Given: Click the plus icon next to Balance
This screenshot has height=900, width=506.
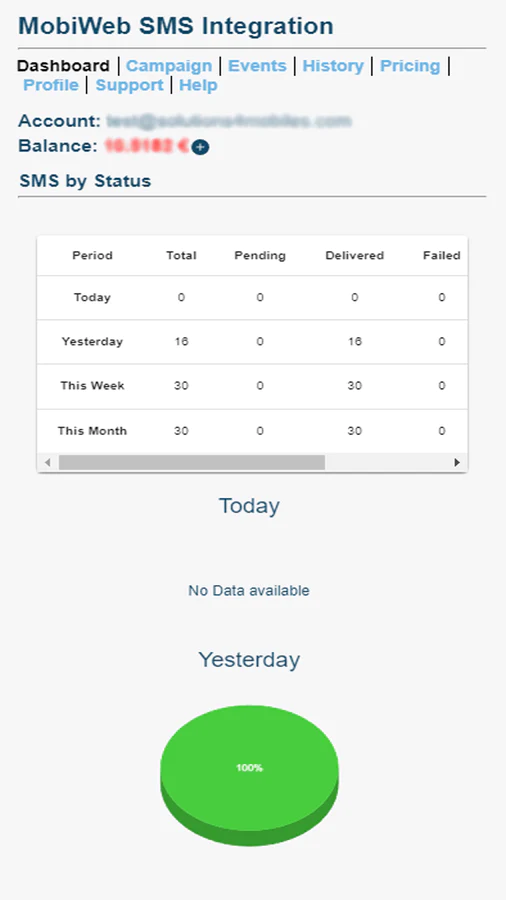Looking at the screenshot, I should click(200, 148).
